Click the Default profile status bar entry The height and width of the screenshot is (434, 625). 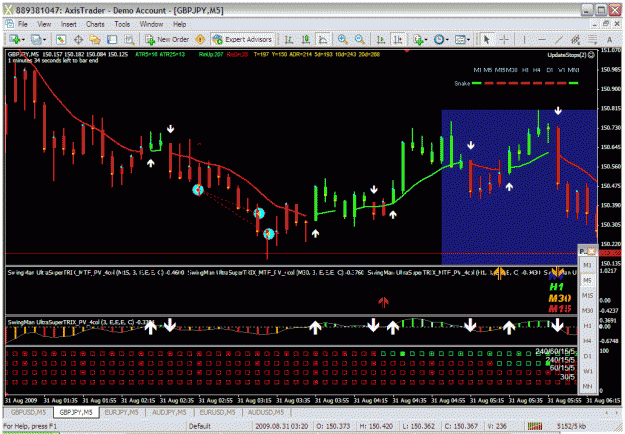pos(199,426)
